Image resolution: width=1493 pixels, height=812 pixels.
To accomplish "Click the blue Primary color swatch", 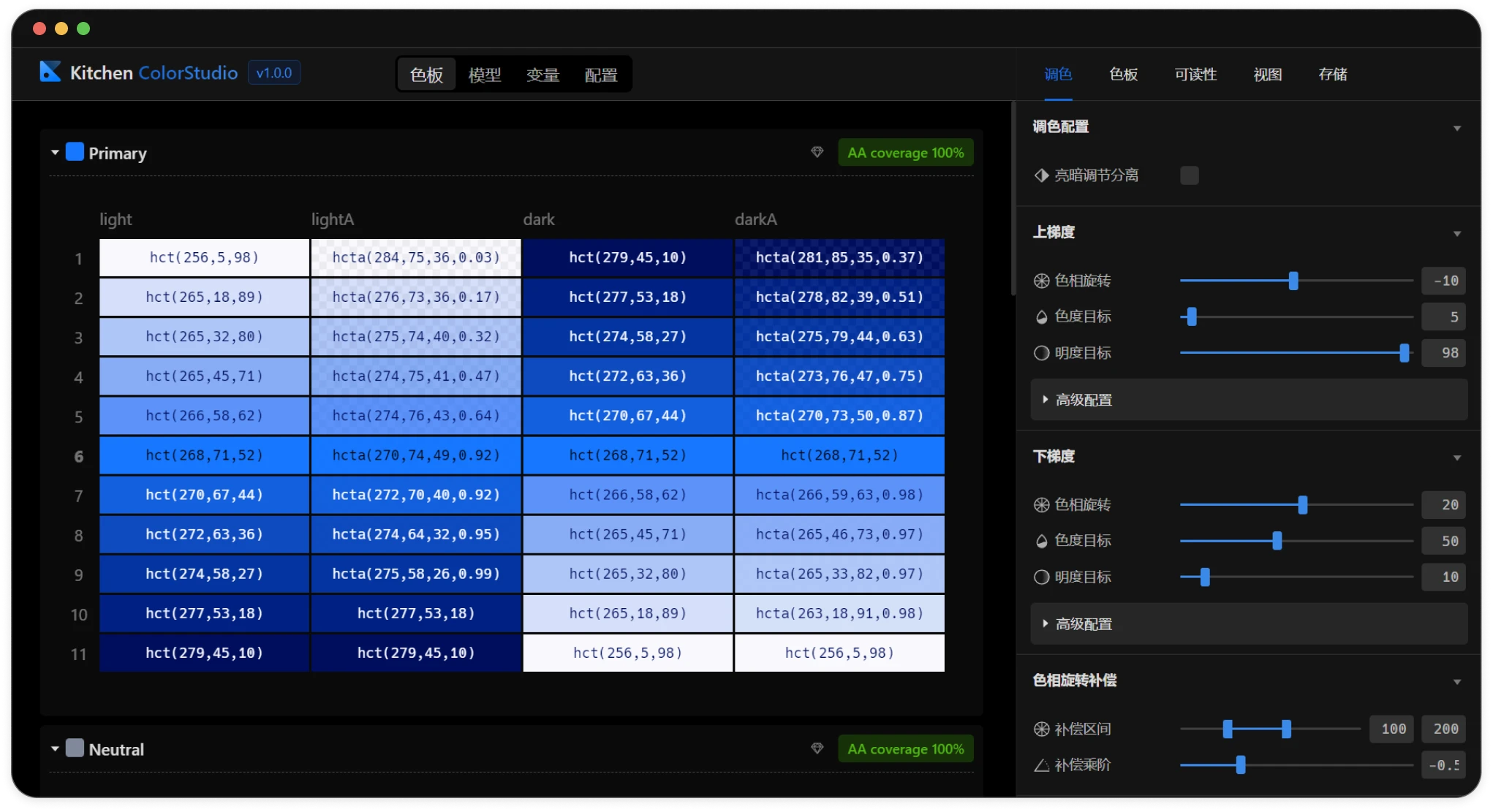I will pyautogui.click(x=75, y=152).
